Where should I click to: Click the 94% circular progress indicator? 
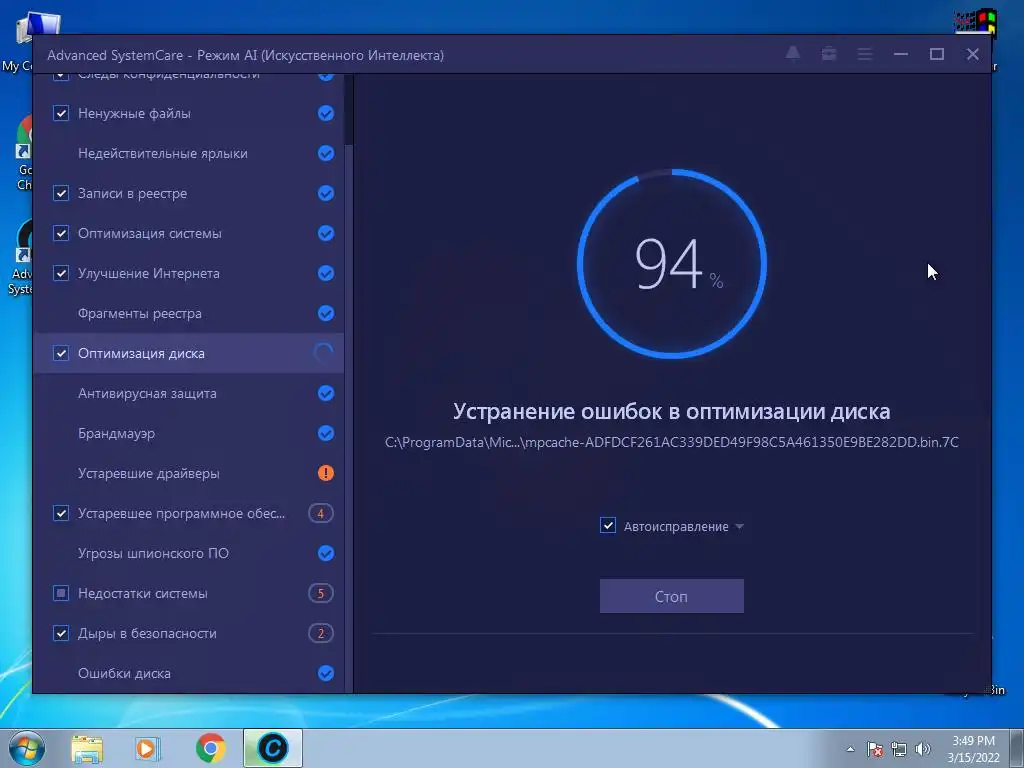tap(672, 264)
